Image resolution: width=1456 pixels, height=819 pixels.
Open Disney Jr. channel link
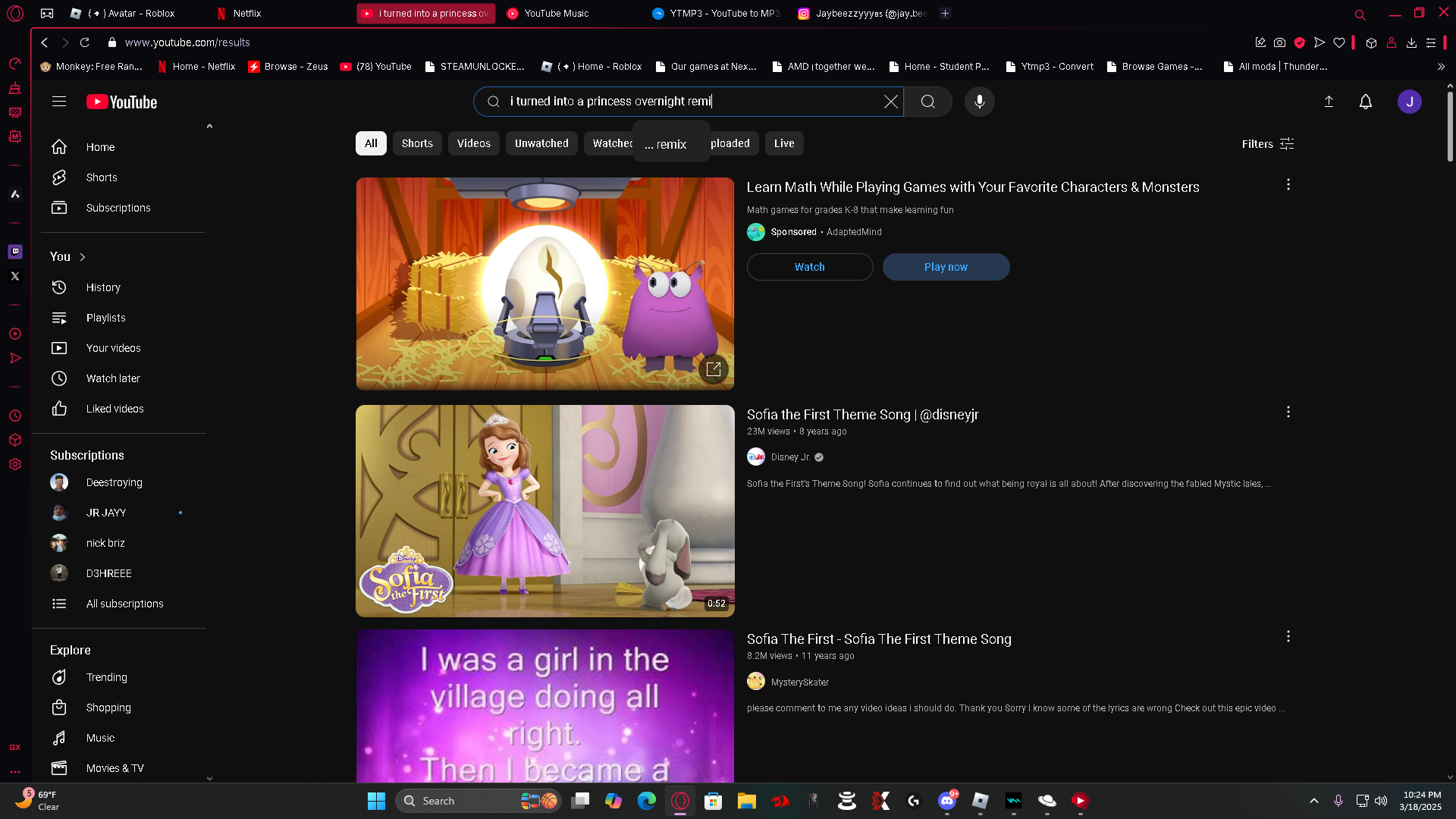point(790,457)
